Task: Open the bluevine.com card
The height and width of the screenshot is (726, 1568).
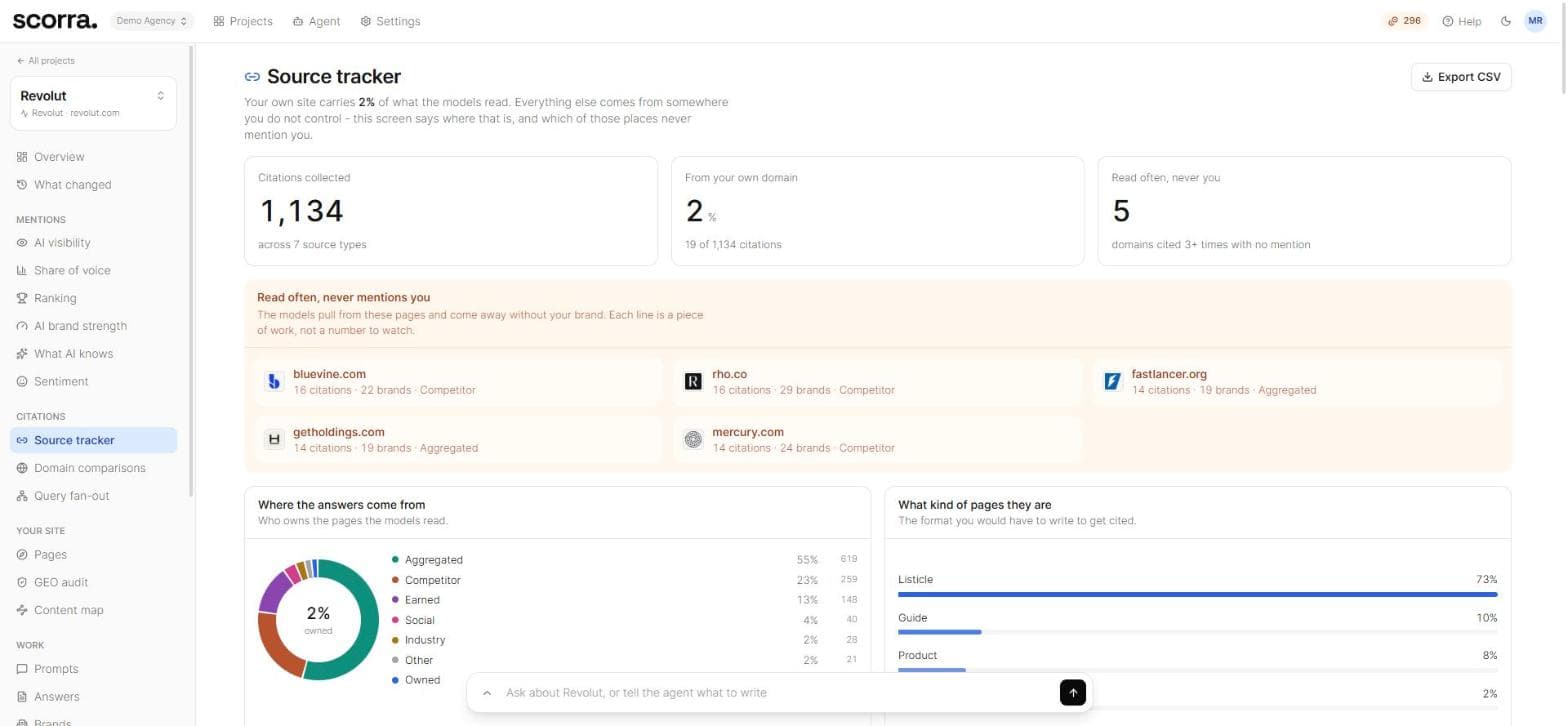Action: point(459,381)
